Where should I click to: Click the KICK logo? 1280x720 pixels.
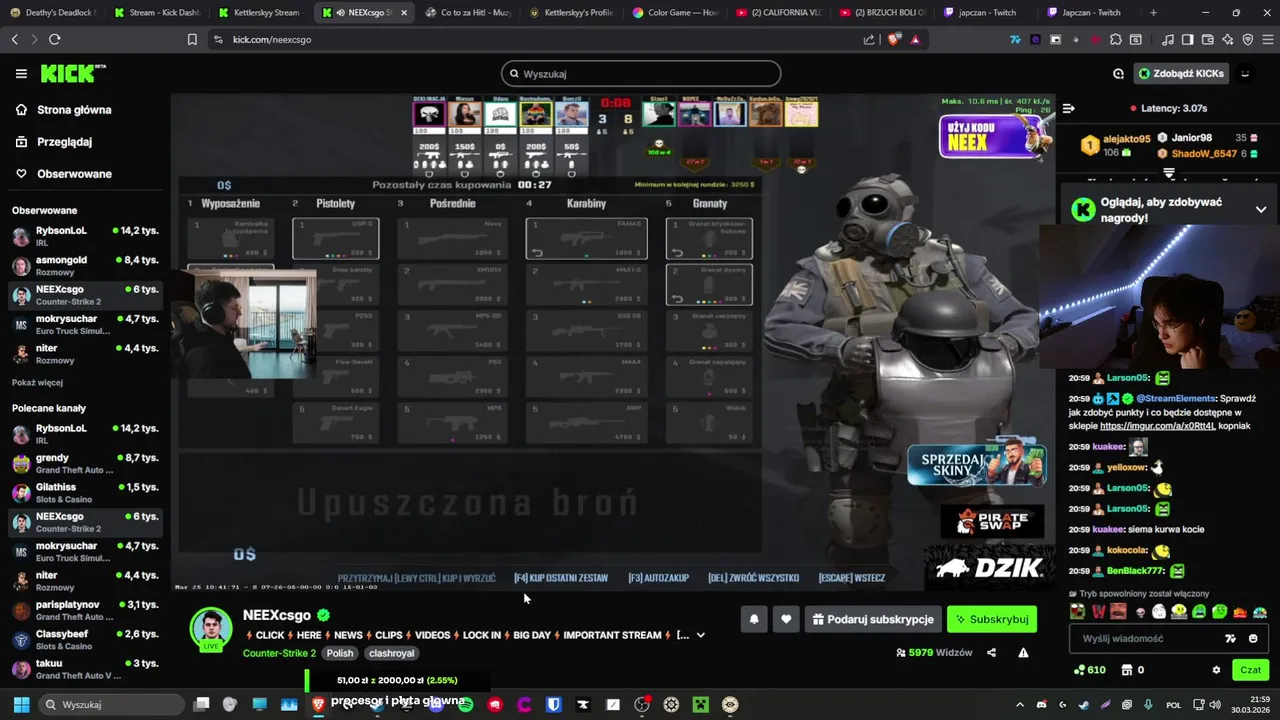[73, 73]
